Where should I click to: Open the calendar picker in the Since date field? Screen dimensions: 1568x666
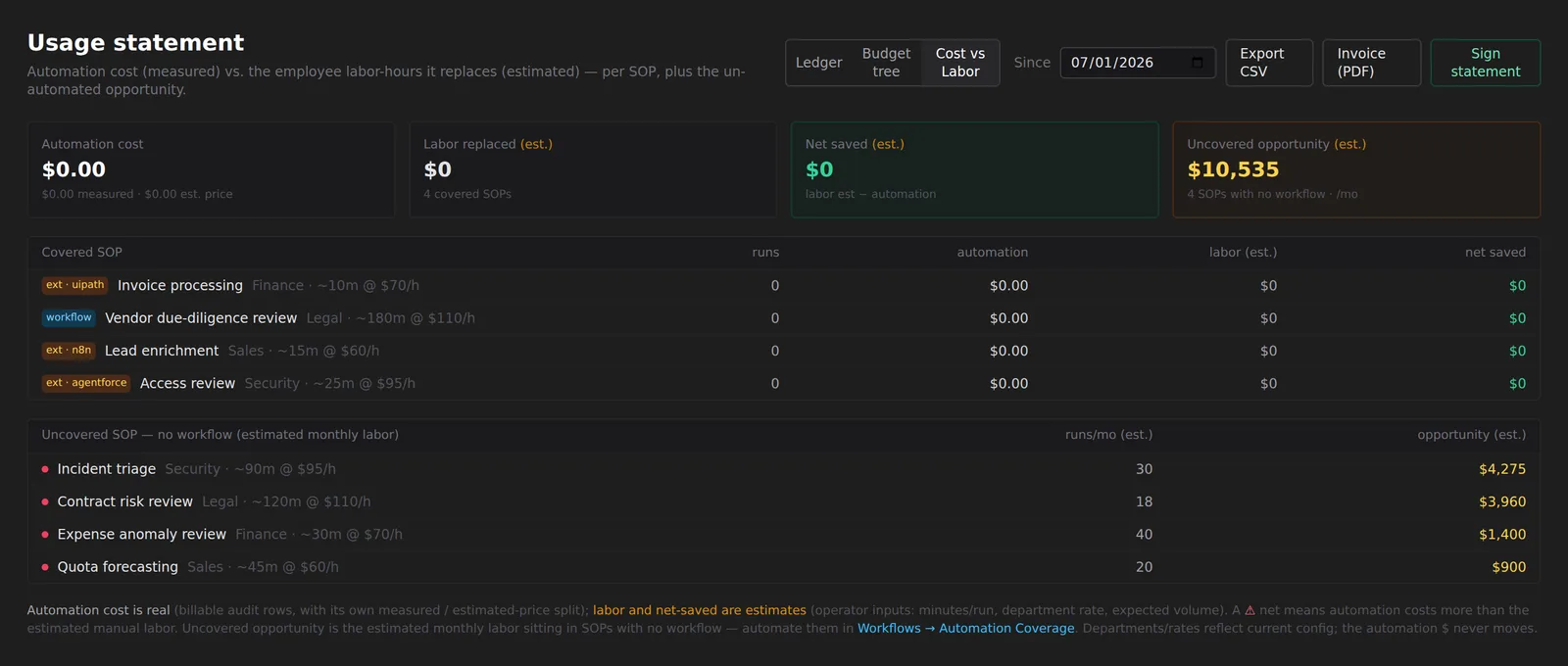pyautogui.click(x=1197, y=63)
